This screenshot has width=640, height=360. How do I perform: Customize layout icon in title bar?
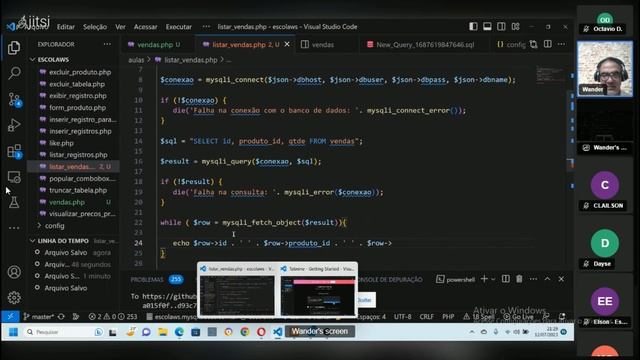(516, 27)
